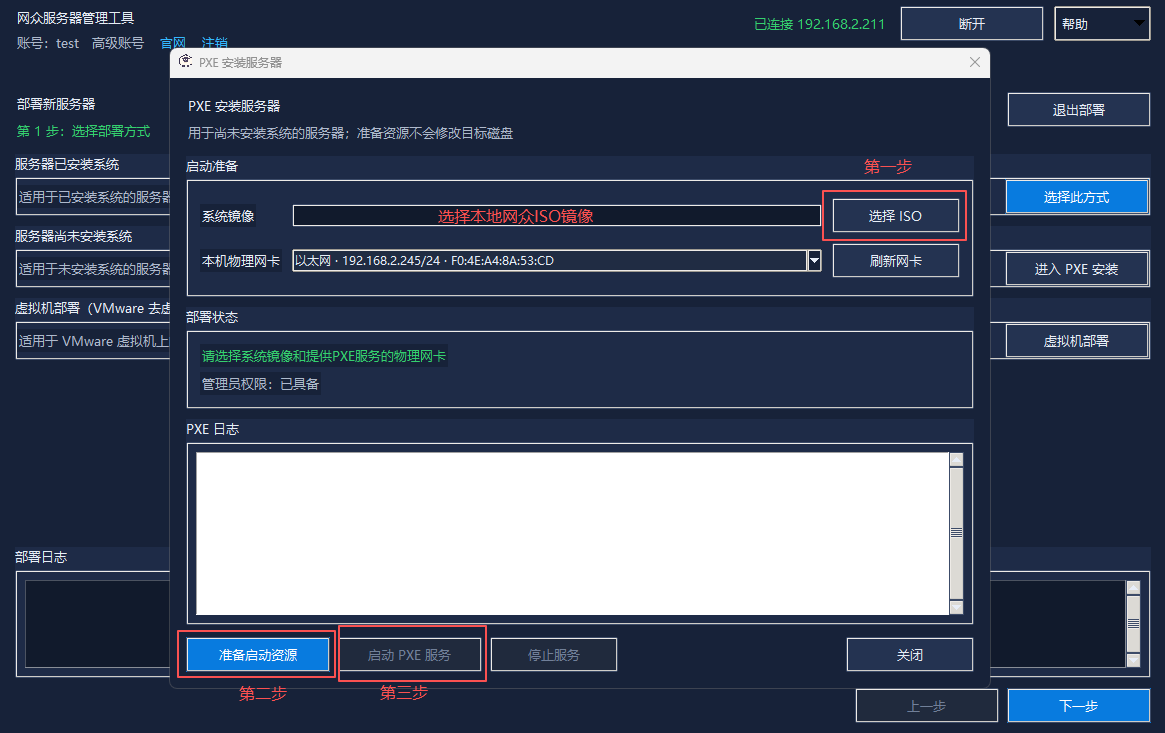Click 选择此方式 in main window
This screenshot has width=1165, height=733.
(1077, 197)
